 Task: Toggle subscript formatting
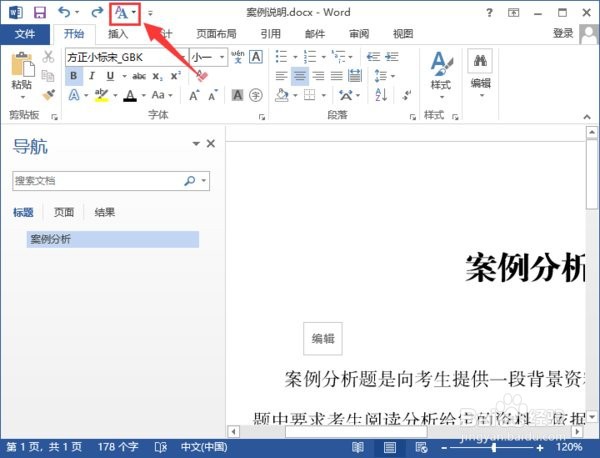coord(157,76)
